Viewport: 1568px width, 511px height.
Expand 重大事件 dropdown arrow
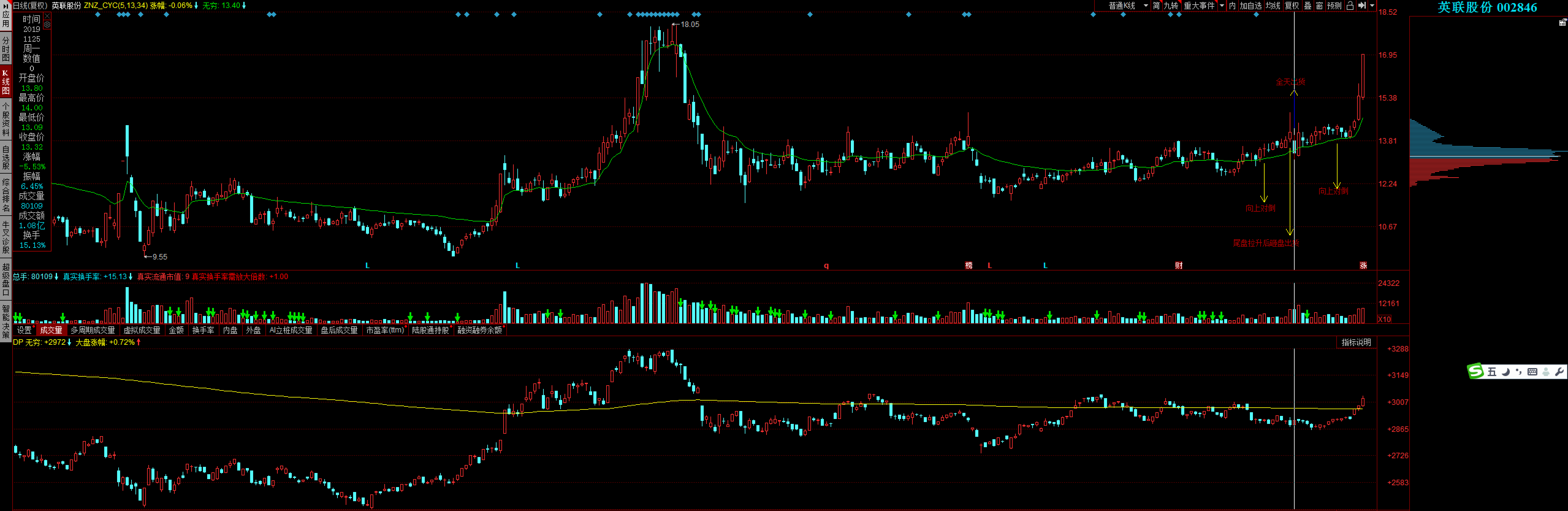point(1222,6)
